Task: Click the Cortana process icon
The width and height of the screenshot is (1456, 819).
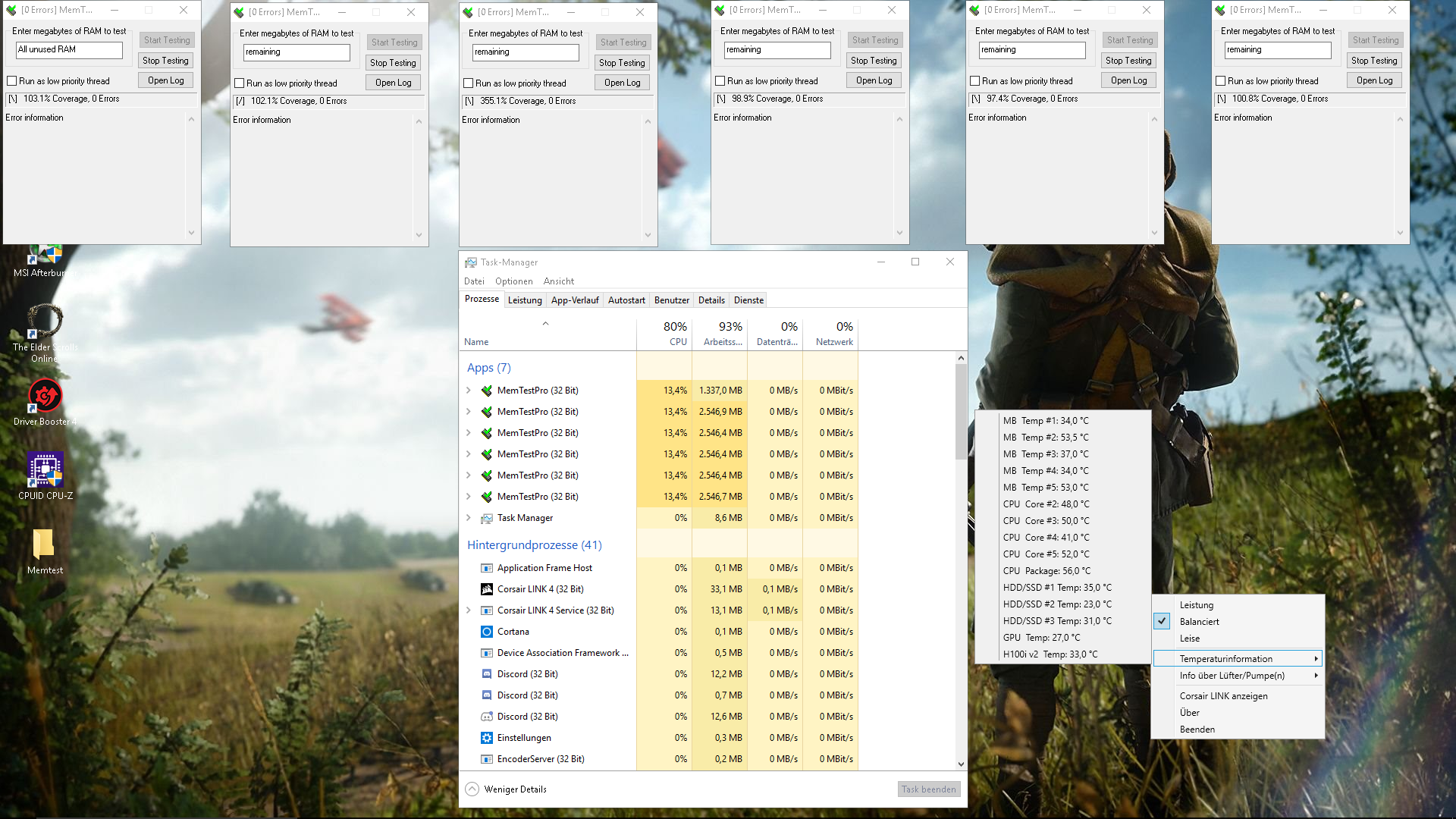Action: pyautogui.click(x=487, y=632)
